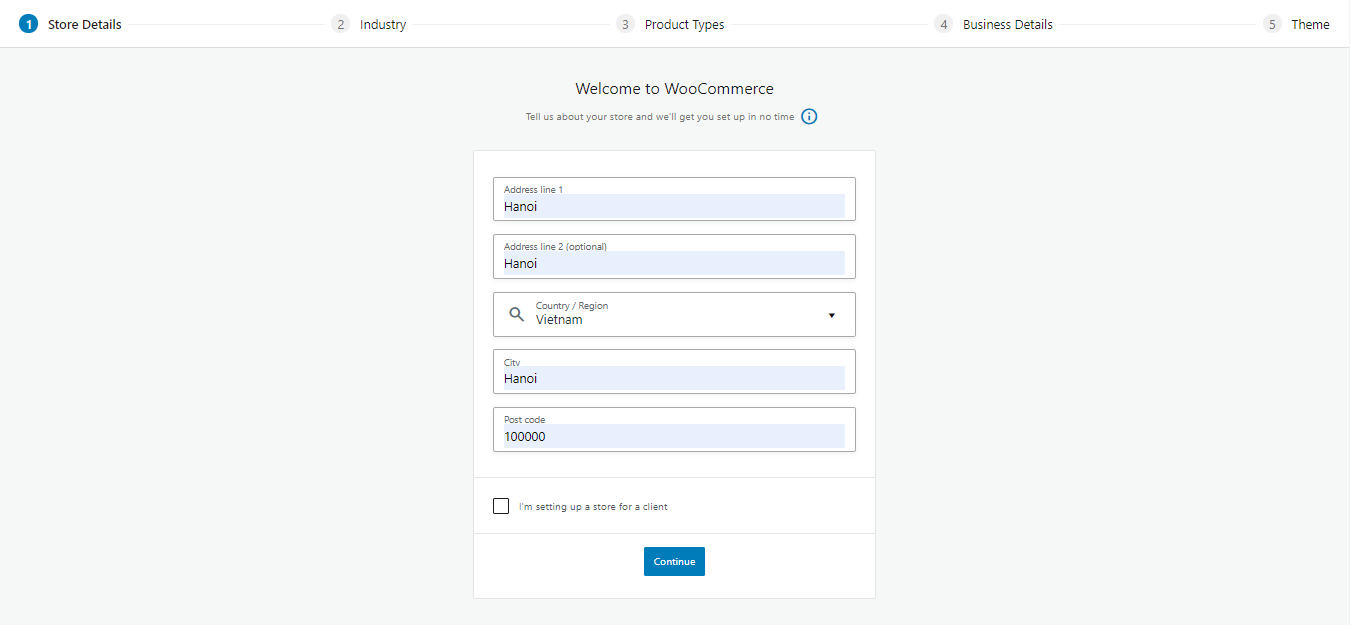Screen dimensions: 1350x625
Task: Click into Address line 2 optional field
Action: pyautogui.click(x=674, y=263)
